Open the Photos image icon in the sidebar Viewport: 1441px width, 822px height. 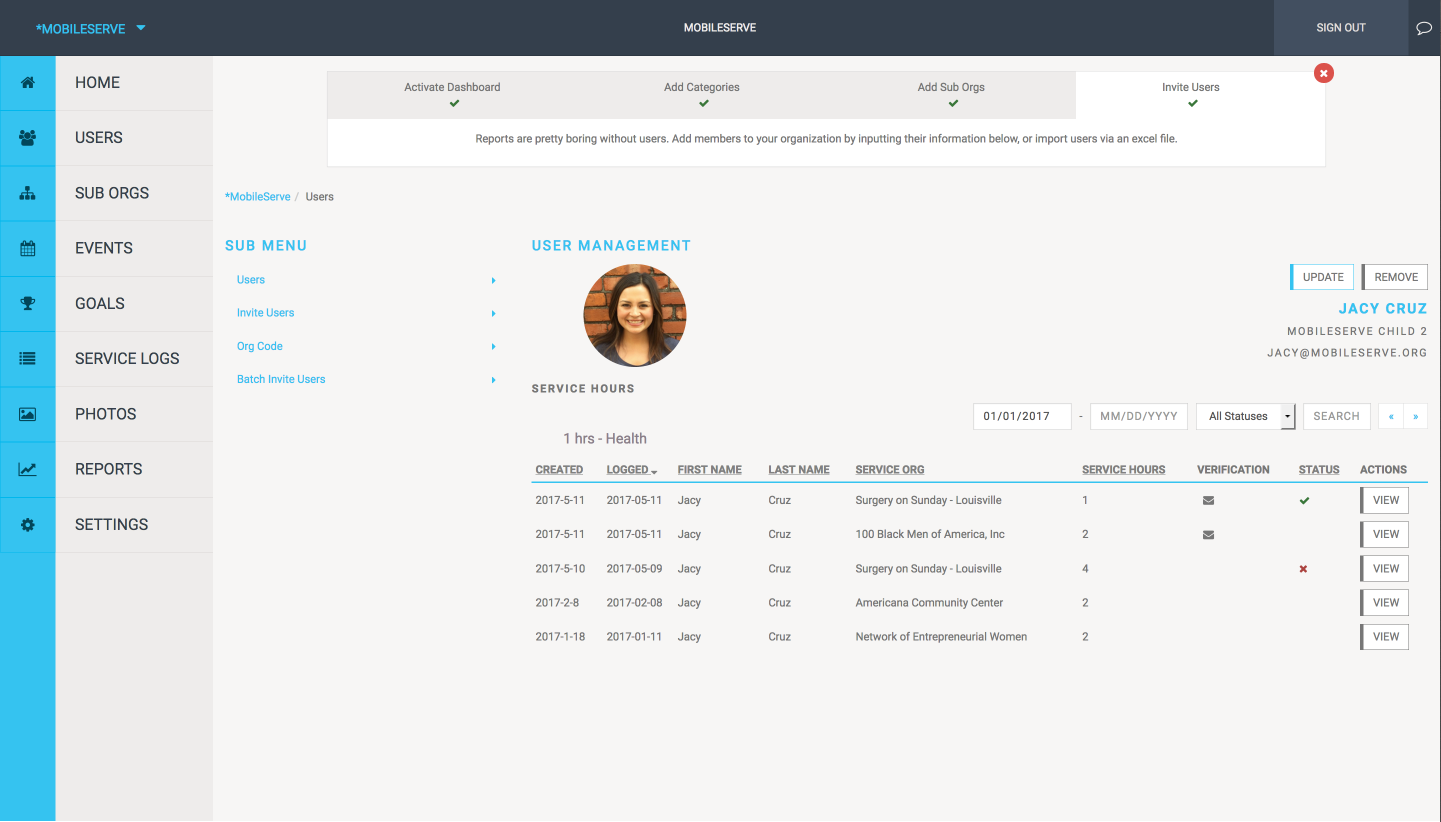click(x=28, y=413)
